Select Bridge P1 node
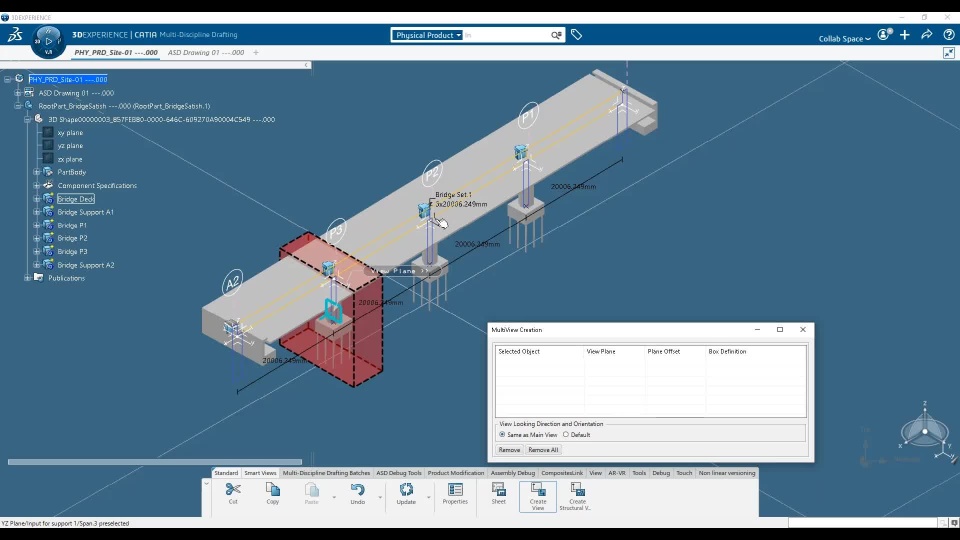 point(72,225)
